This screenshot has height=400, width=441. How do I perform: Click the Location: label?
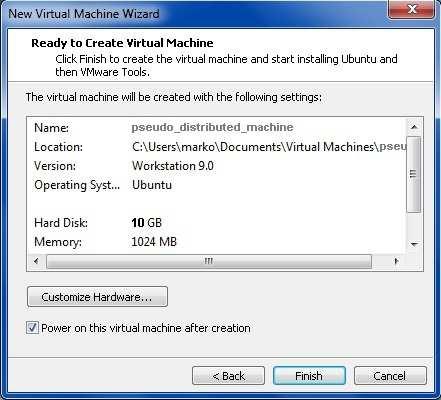point(58,147)
